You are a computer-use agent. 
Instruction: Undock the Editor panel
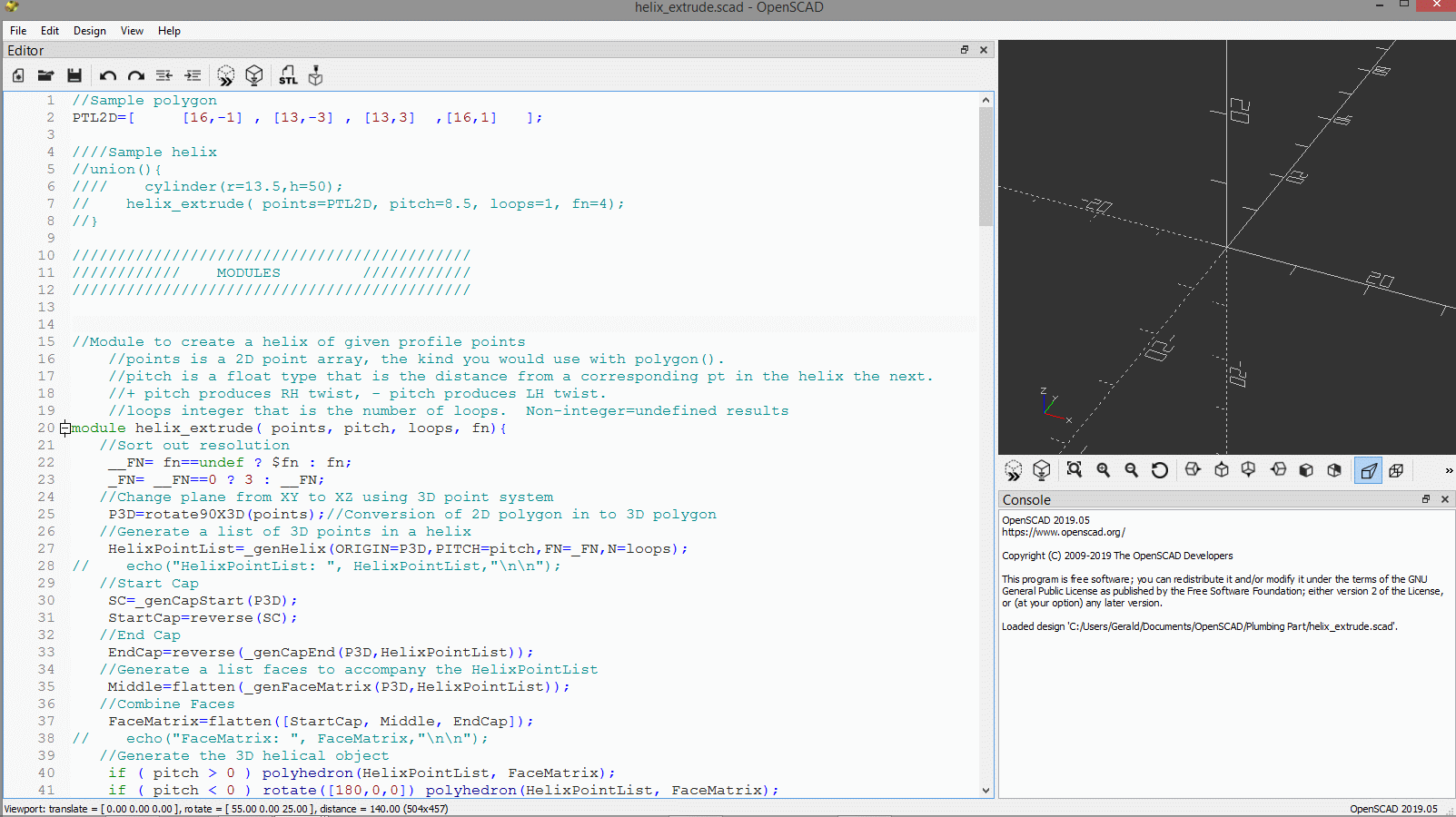(965, 50)
